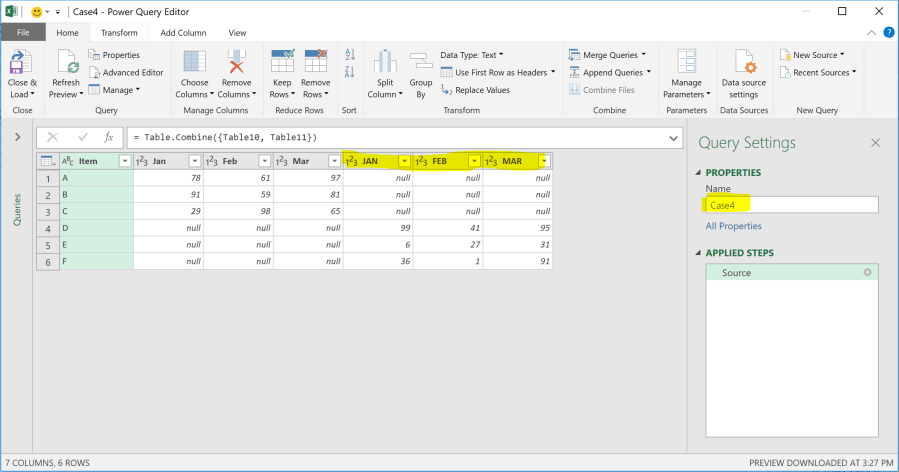This screenshot has width=899, height=472.
Task: Switch to the Transform tab
Action: (119, 32)
